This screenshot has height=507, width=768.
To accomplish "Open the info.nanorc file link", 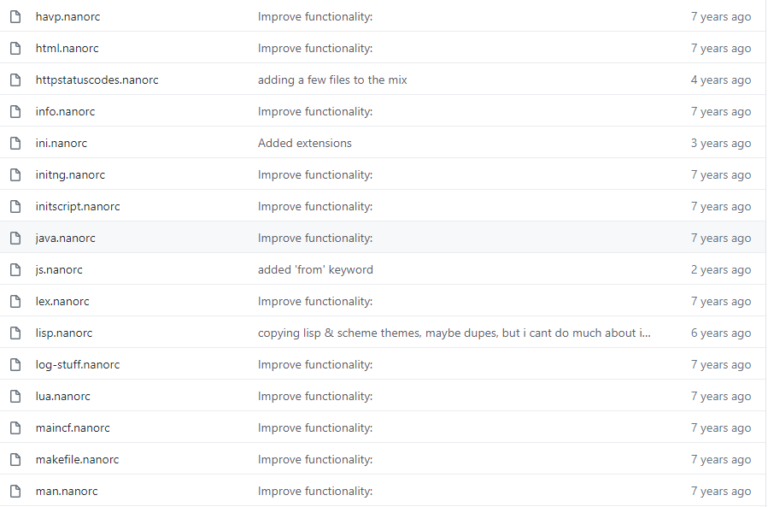I will tap(65, 112).
